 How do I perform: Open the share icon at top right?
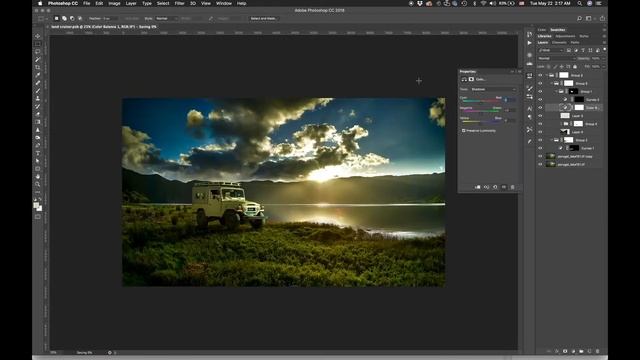(602, 18)
